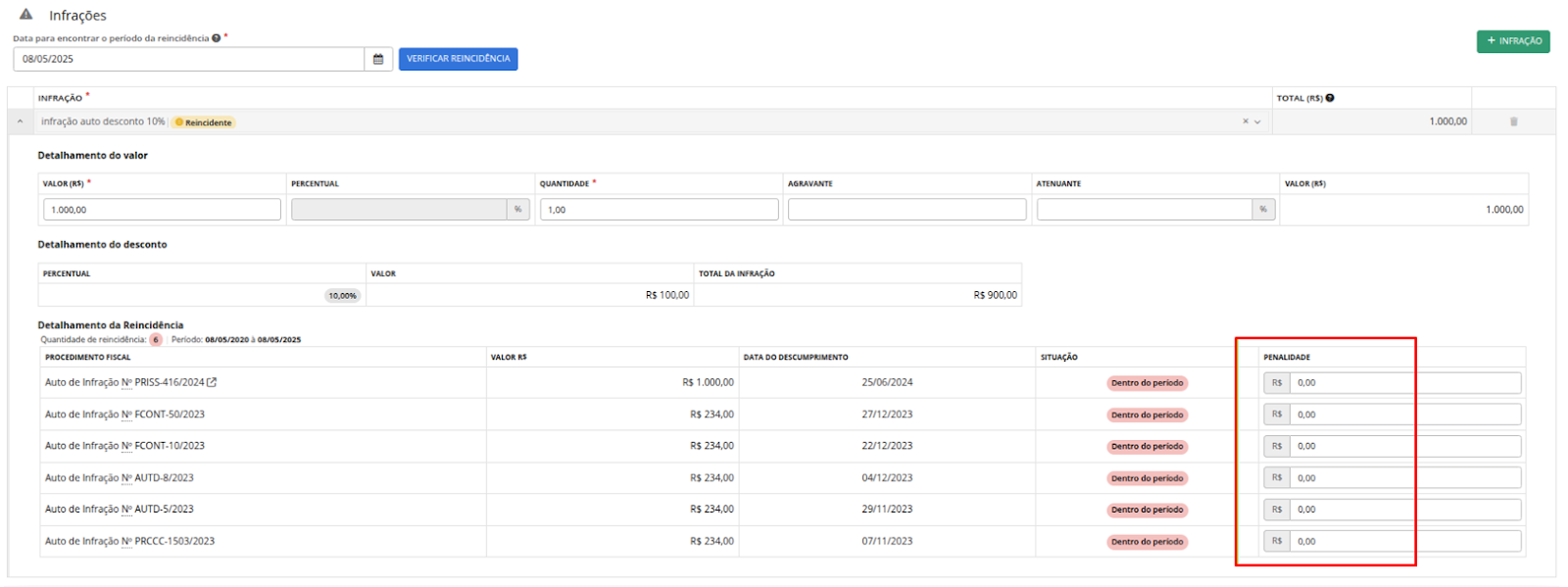
Task: Click the Detalhamento do desconto heading
Action: pyautogui.click(x=102, y=245)
